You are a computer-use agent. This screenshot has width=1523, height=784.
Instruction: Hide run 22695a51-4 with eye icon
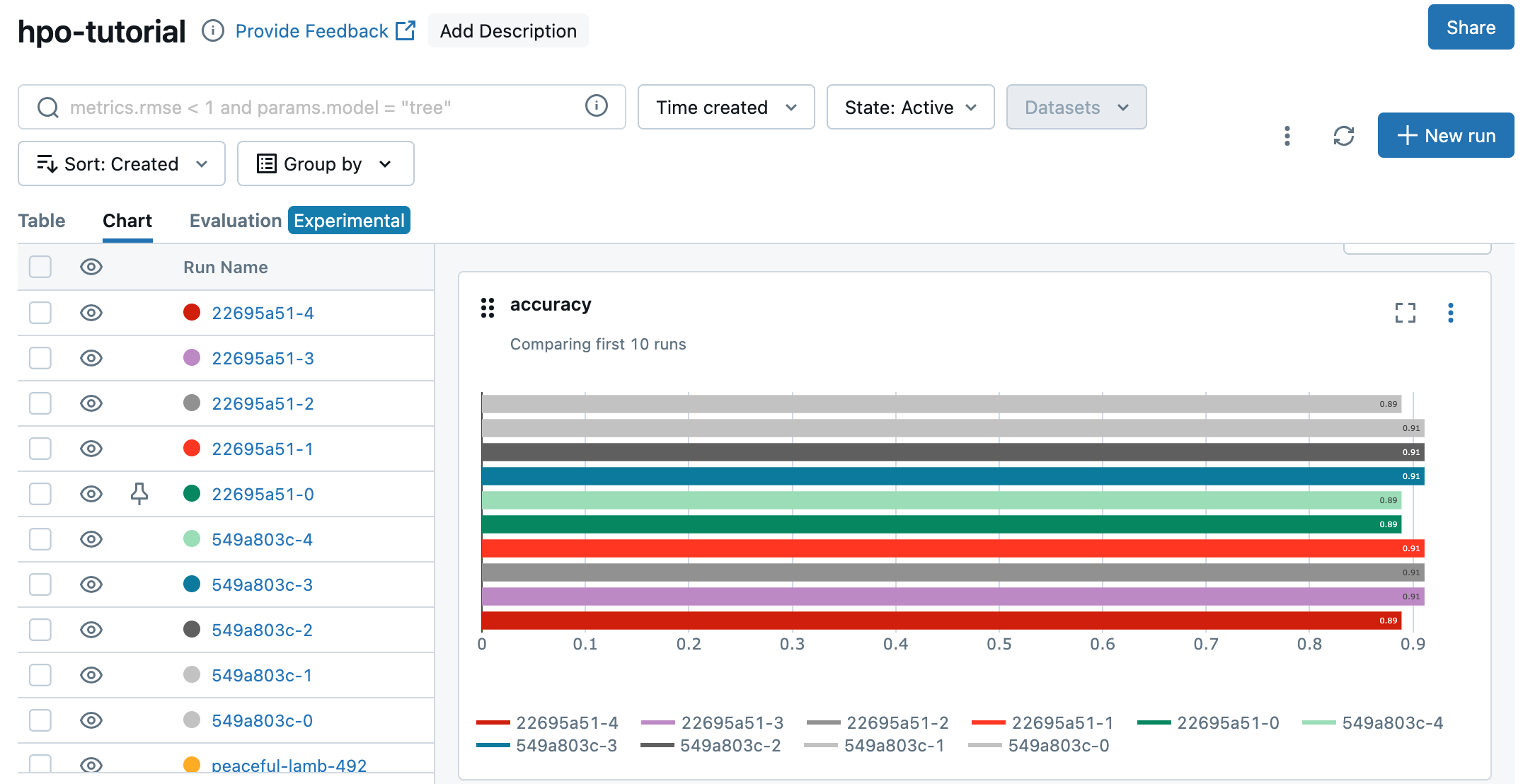tap(91, 313)
